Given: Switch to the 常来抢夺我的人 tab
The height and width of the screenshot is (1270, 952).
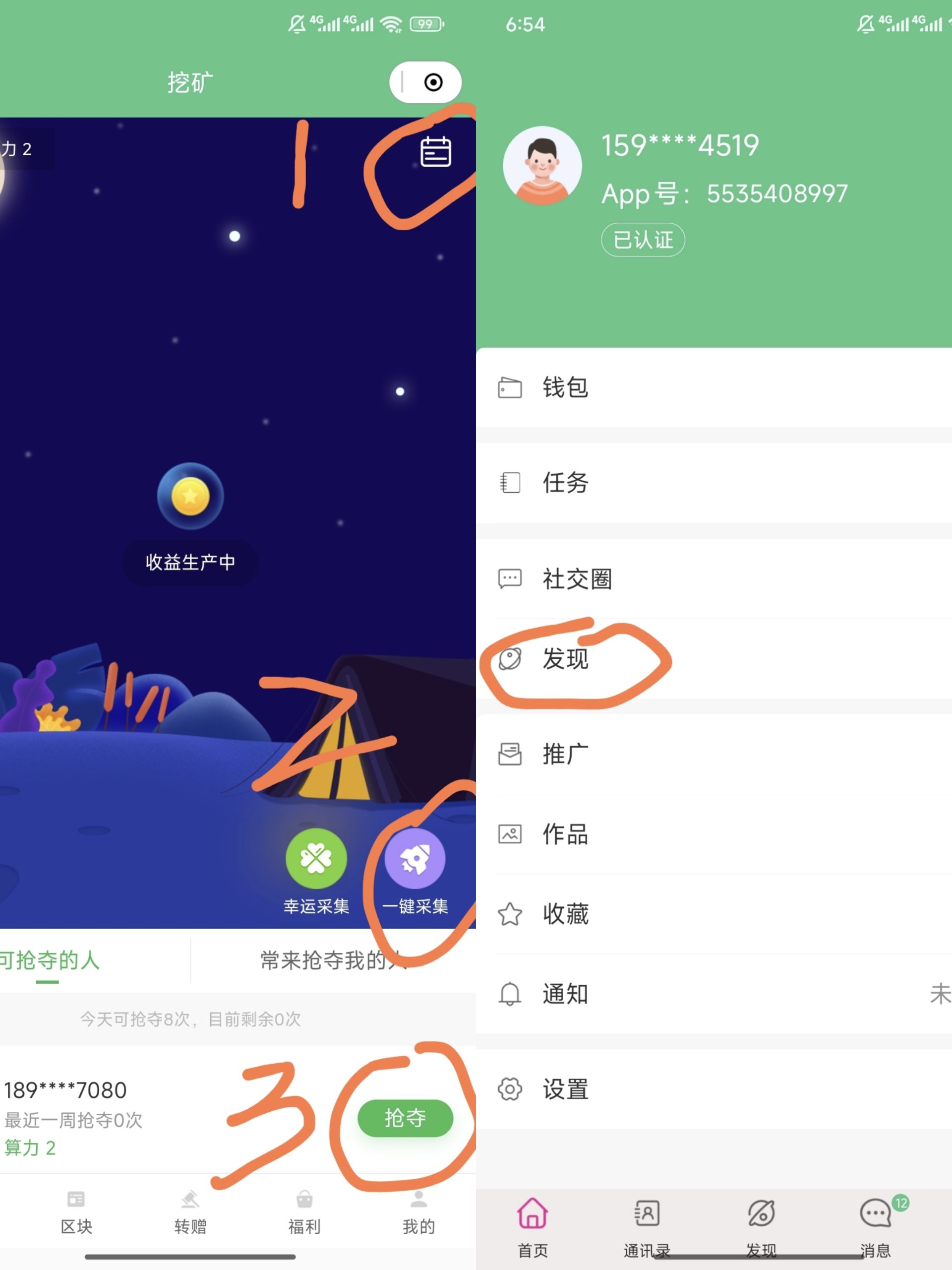Looking at the screenshot, I should pos(333,960).
